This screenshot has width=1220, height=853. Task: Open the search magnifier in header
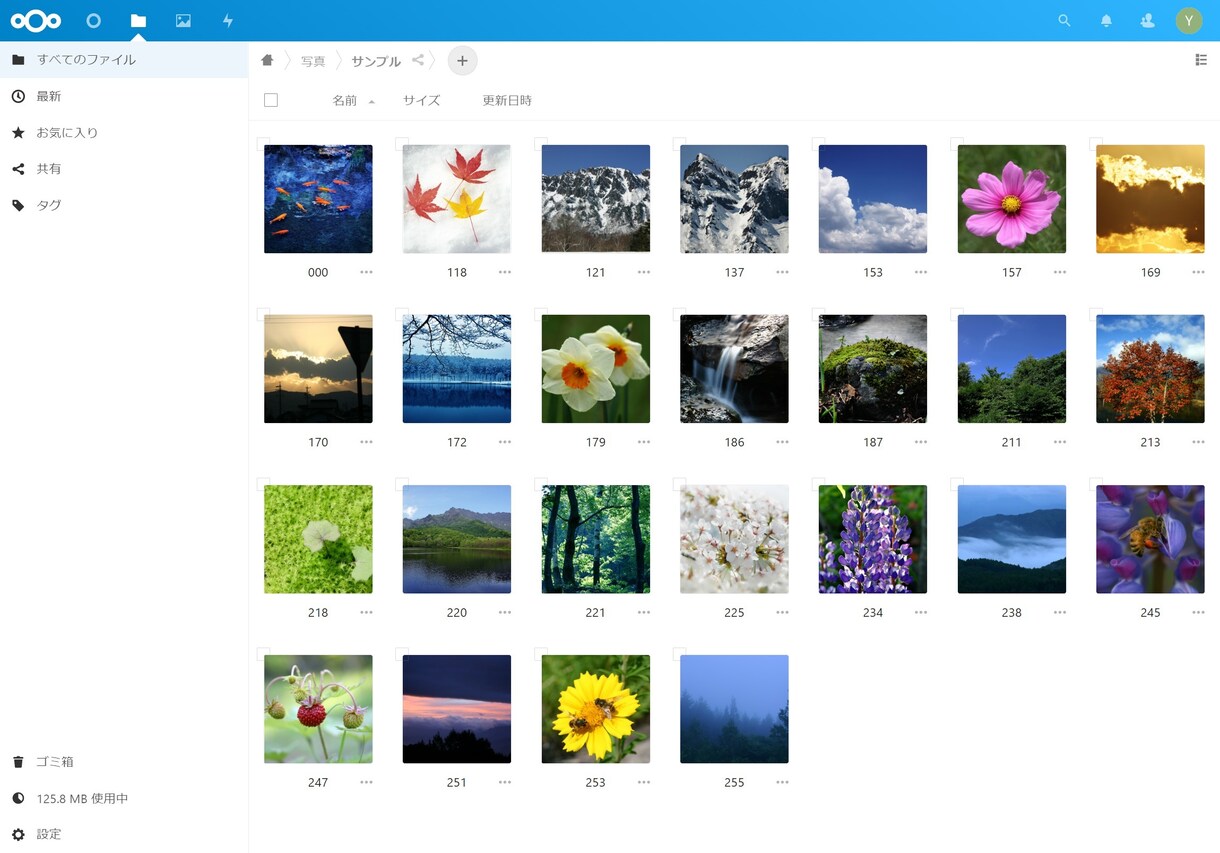pos(1064,20)
